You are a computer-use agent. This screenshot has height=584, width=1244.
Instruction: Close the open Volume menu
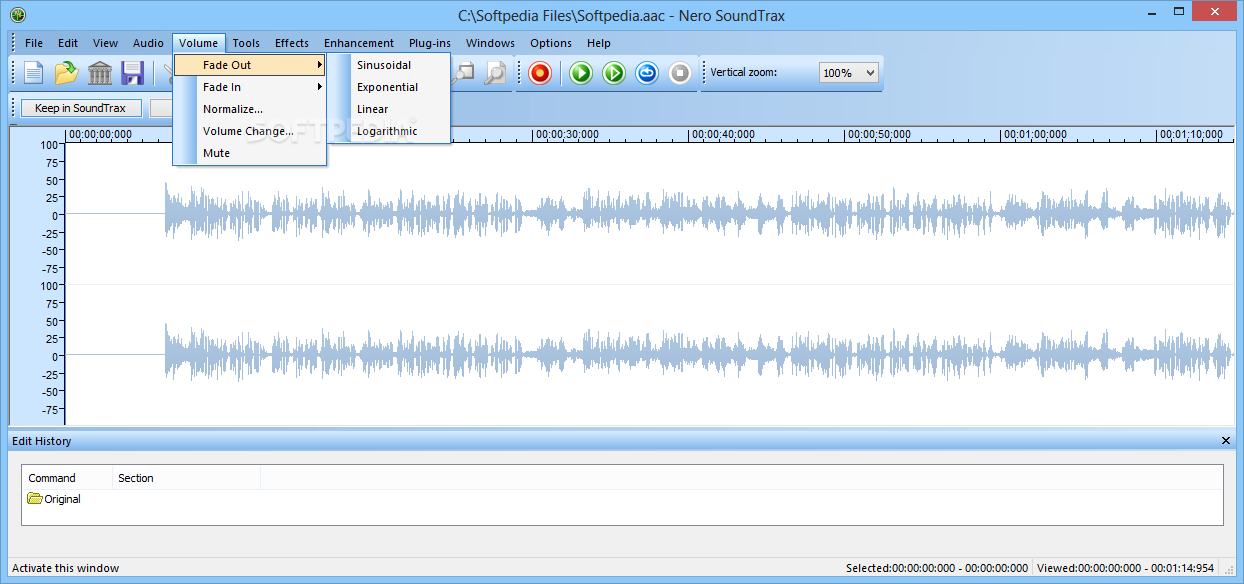point(199,43)
